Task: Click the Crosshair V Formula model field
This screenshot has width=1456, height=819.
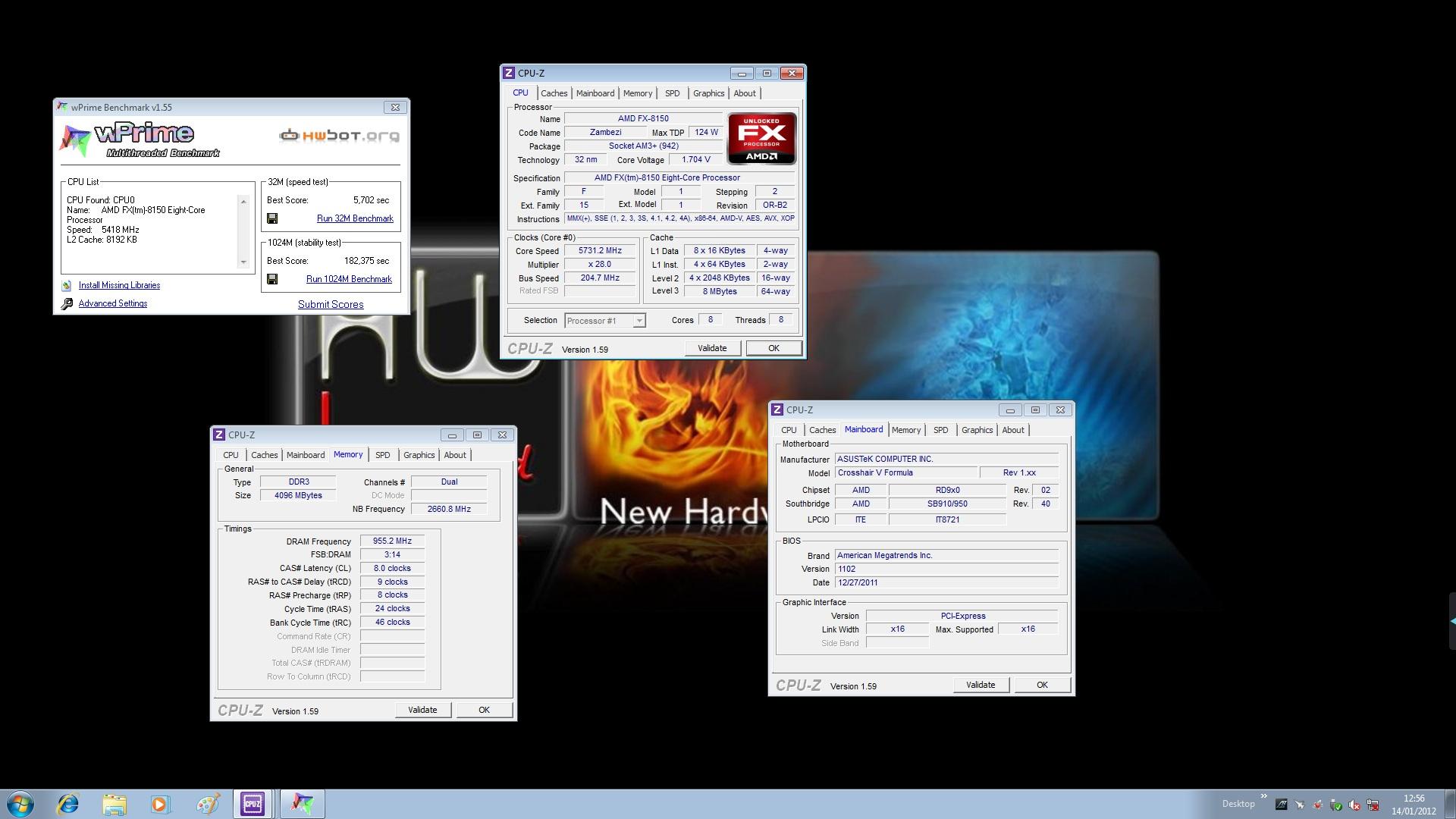Action: pos(906,472)
